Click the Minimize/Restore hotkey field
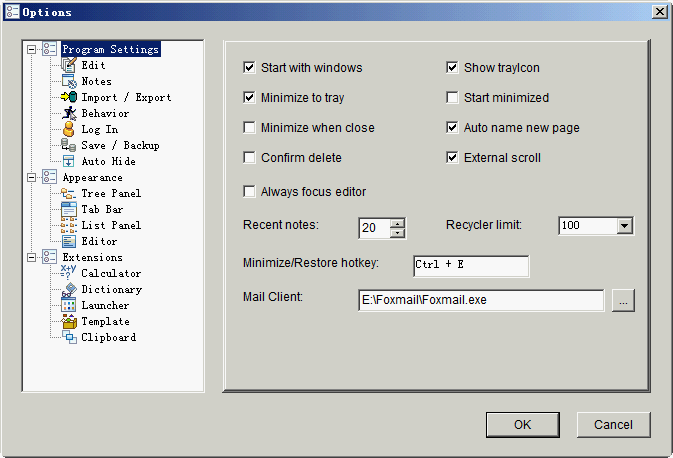This screenshot has width=673, height=458. [470, 266]
